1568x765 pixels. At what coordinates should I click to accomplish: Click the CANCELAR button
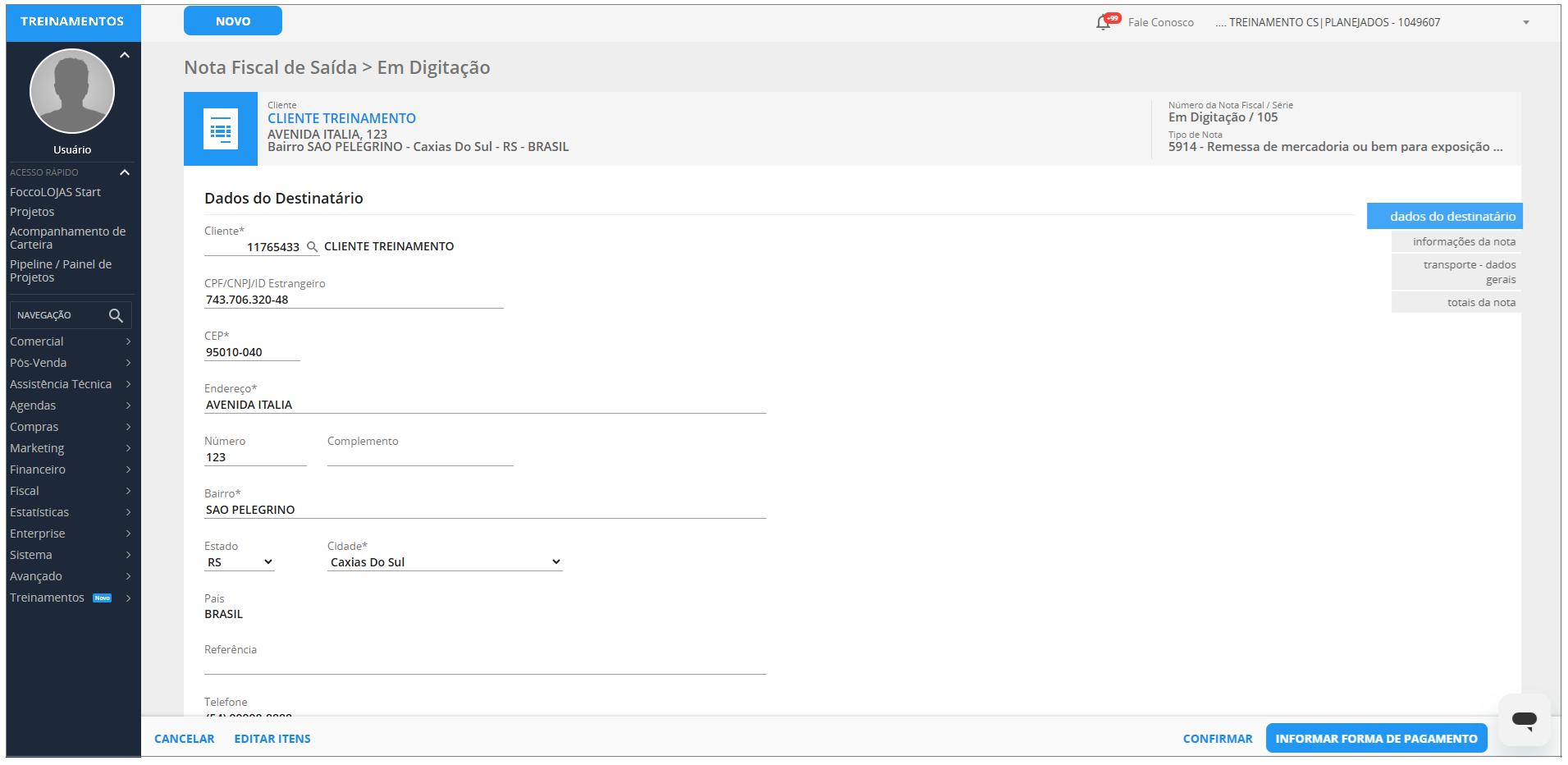(x=185, y=739)
